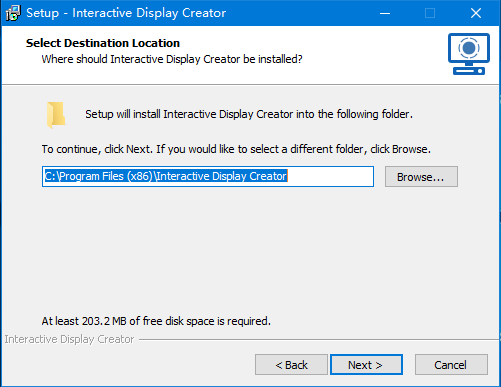Go to previous page with < Back
The image size is (501, 387).
point(291,365)
